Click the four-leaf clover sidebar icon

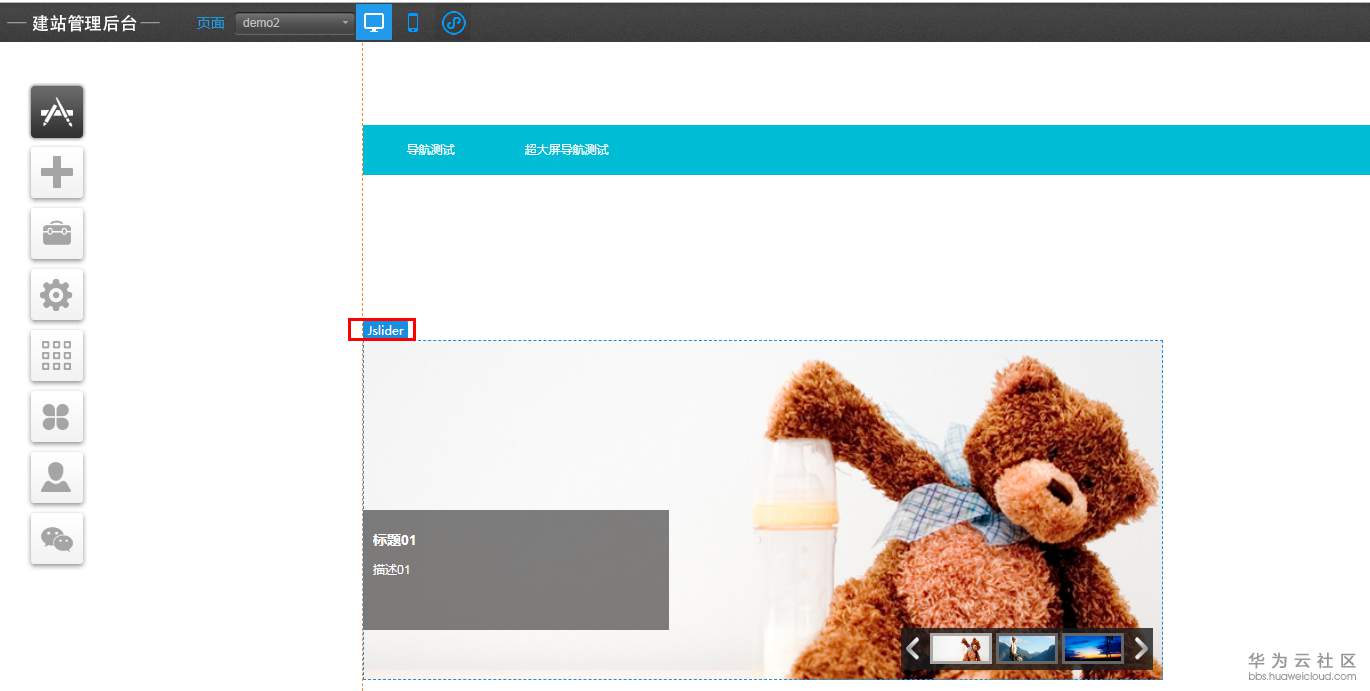57,416
